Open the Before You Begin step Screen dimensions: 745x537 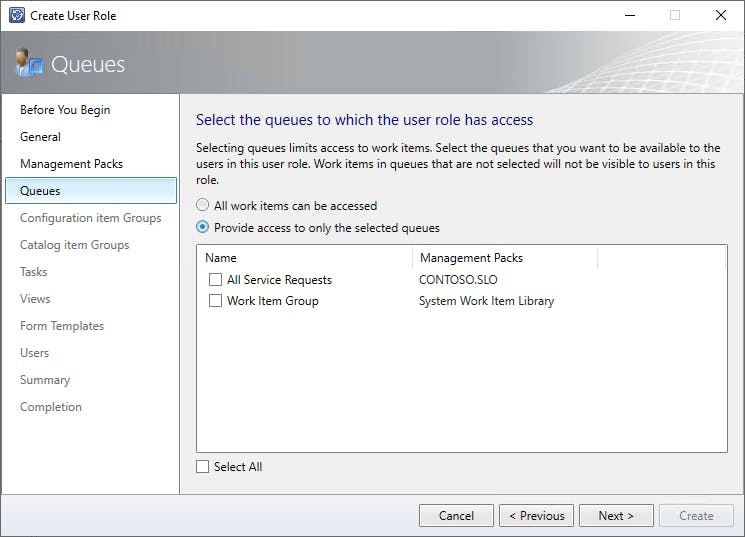point(65,110)
